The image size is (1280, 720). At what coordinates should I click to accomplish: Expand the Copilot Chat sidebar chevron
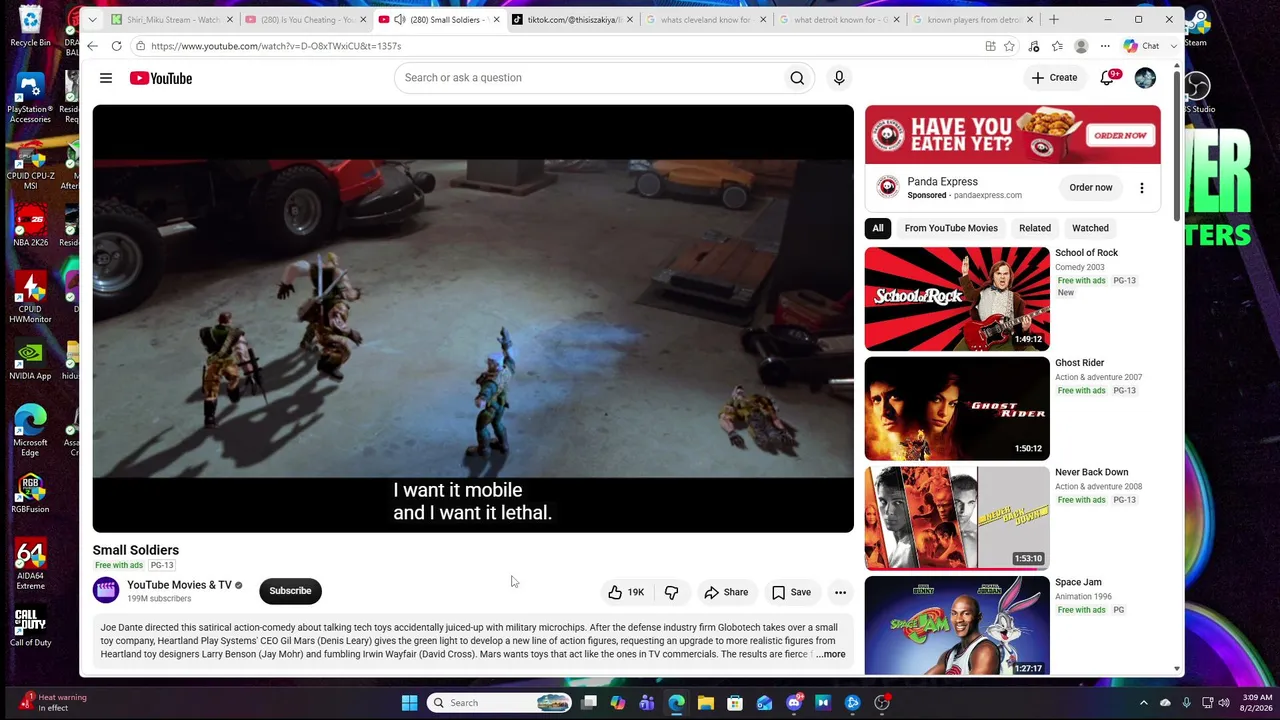tap(1174, 46)
